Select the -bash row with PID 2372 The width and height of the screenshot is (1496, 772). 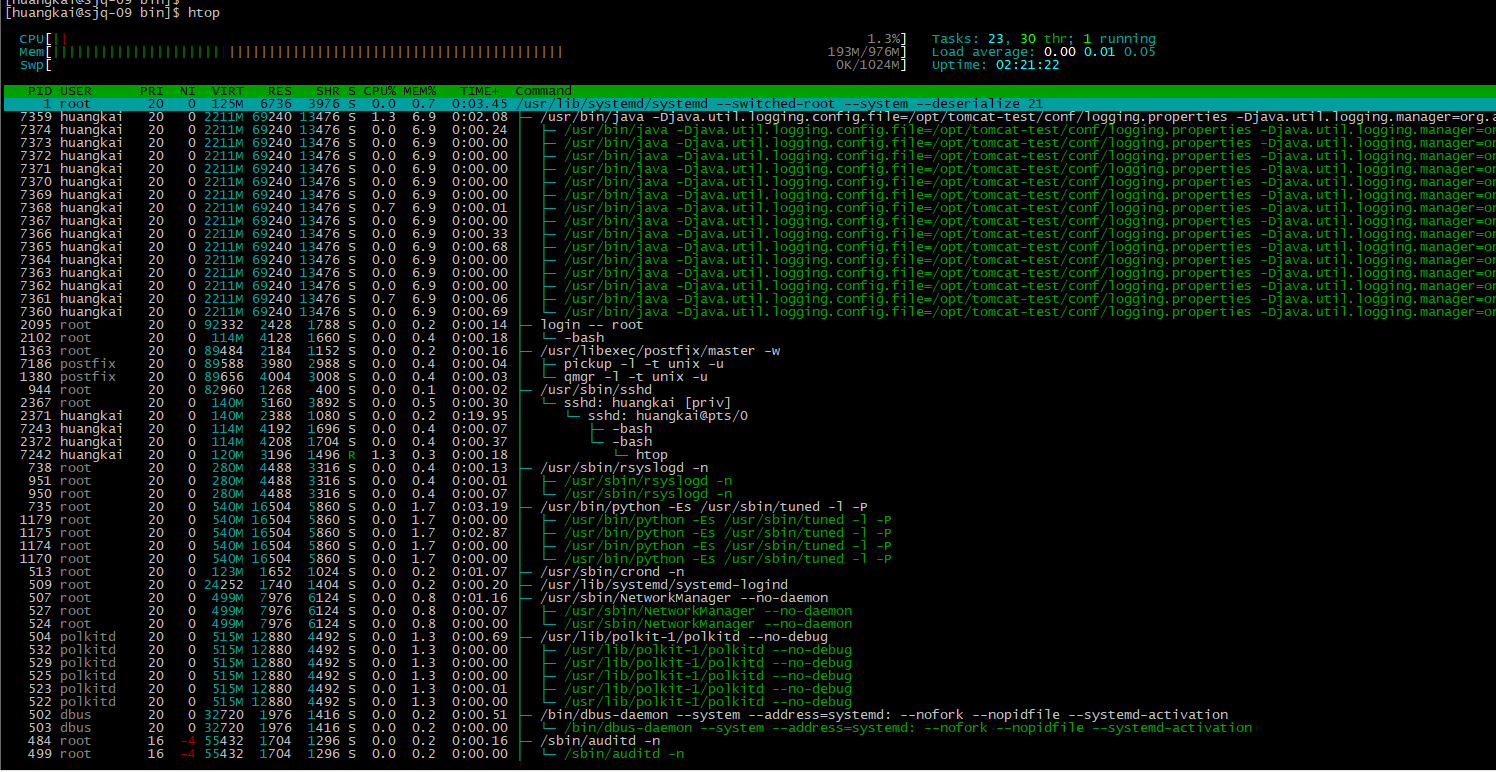pyautogui.click(x=748, y=442)
